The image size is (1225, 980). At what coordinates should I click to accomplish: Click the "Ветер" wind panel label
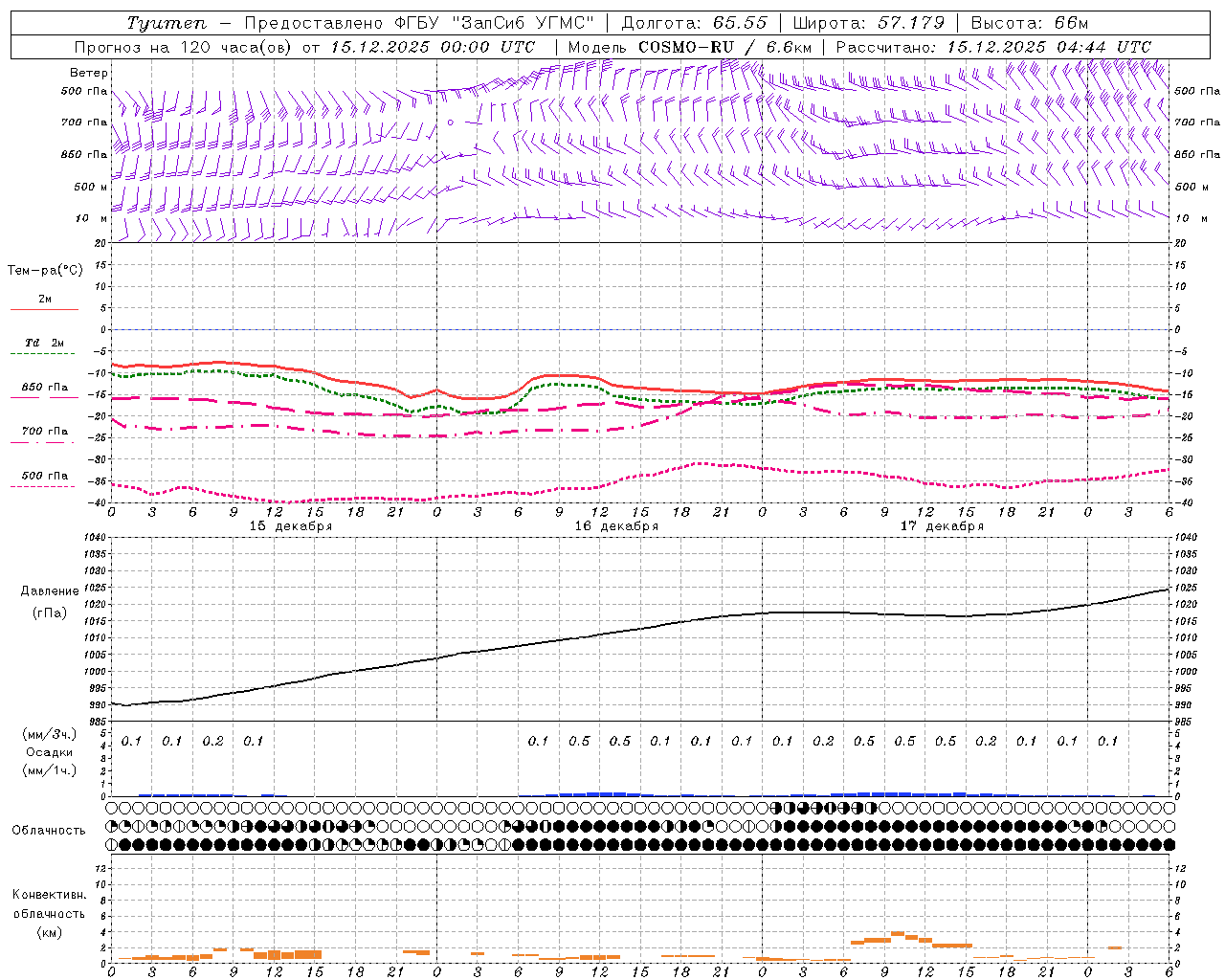89,73
